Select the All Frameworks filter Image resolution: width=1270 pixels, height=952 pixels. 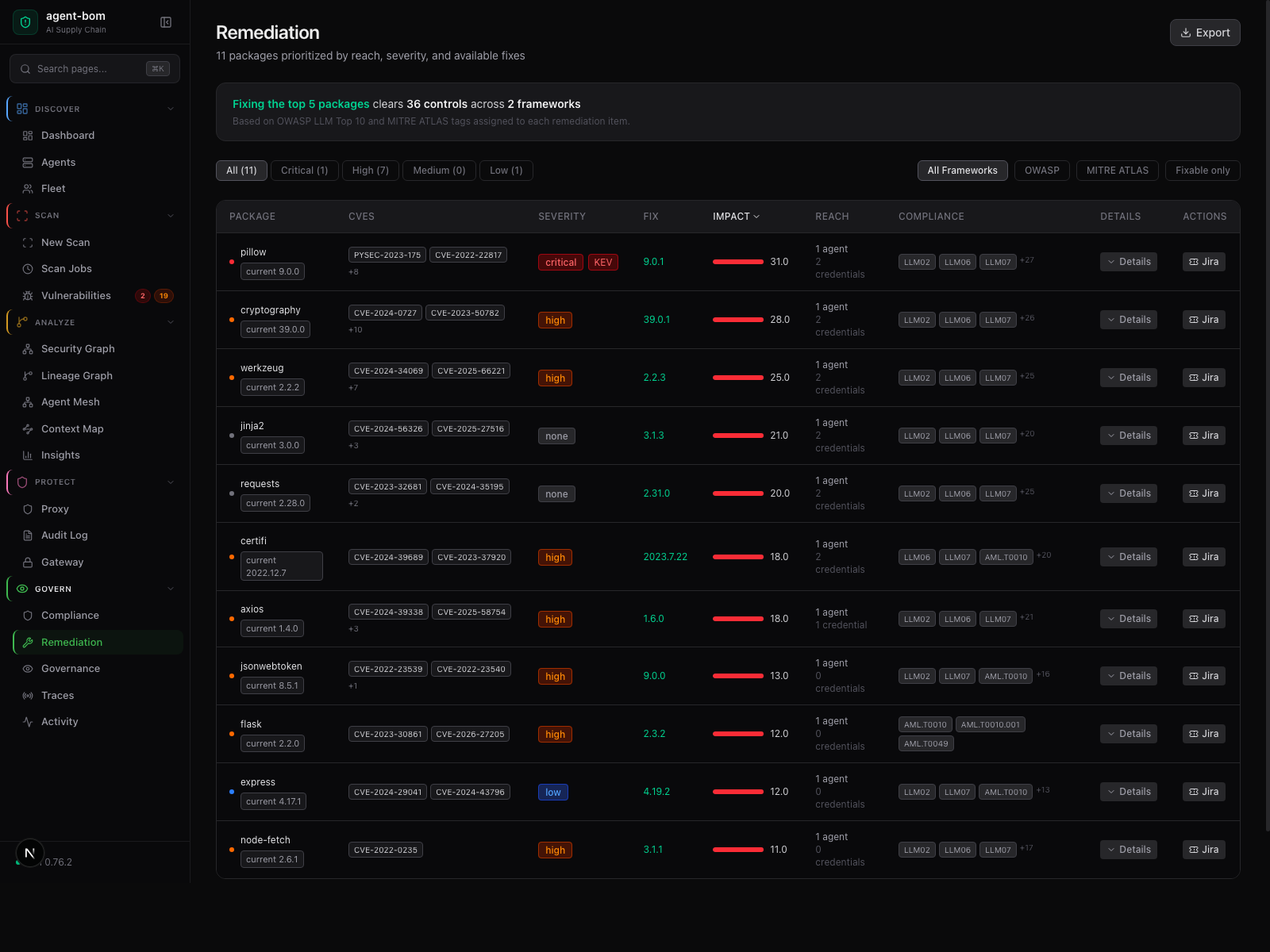(x=962, y=171)
